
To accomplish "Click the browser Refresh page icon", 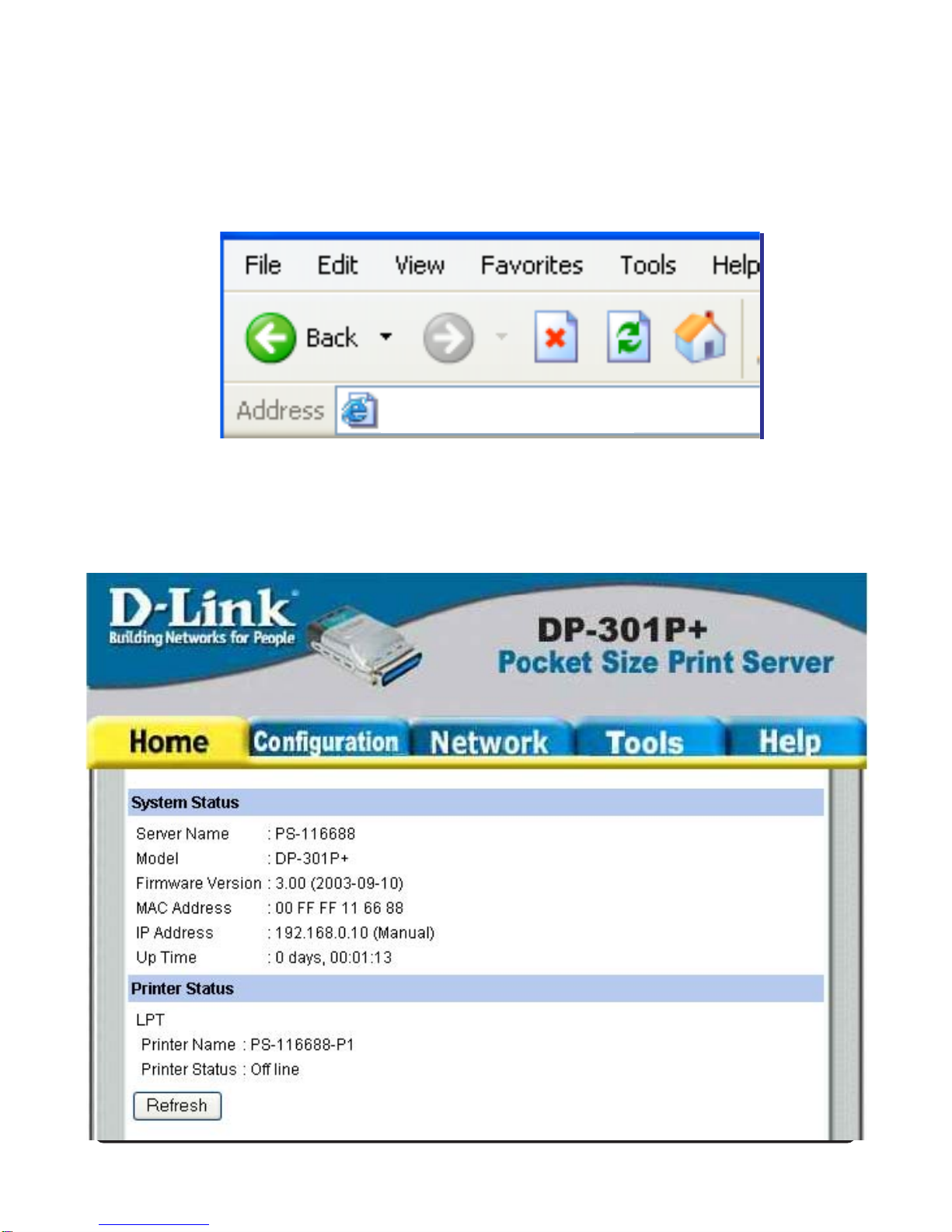I will click(628, 337).
